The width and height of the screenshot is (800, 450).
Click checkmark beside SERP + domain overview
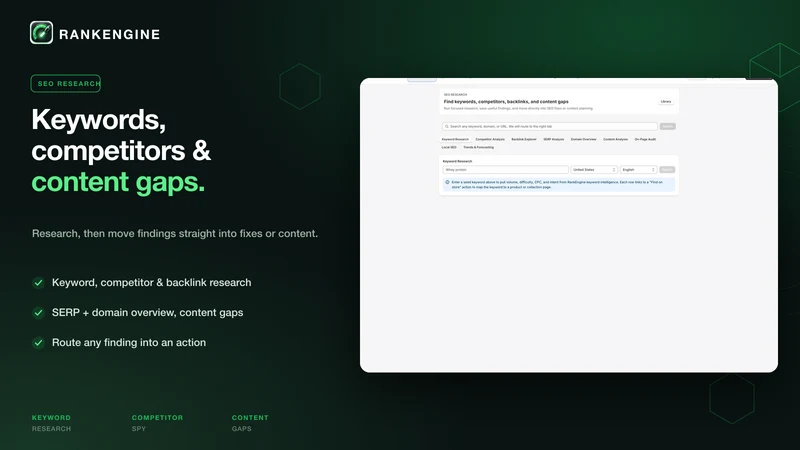[x=38, y=313]
